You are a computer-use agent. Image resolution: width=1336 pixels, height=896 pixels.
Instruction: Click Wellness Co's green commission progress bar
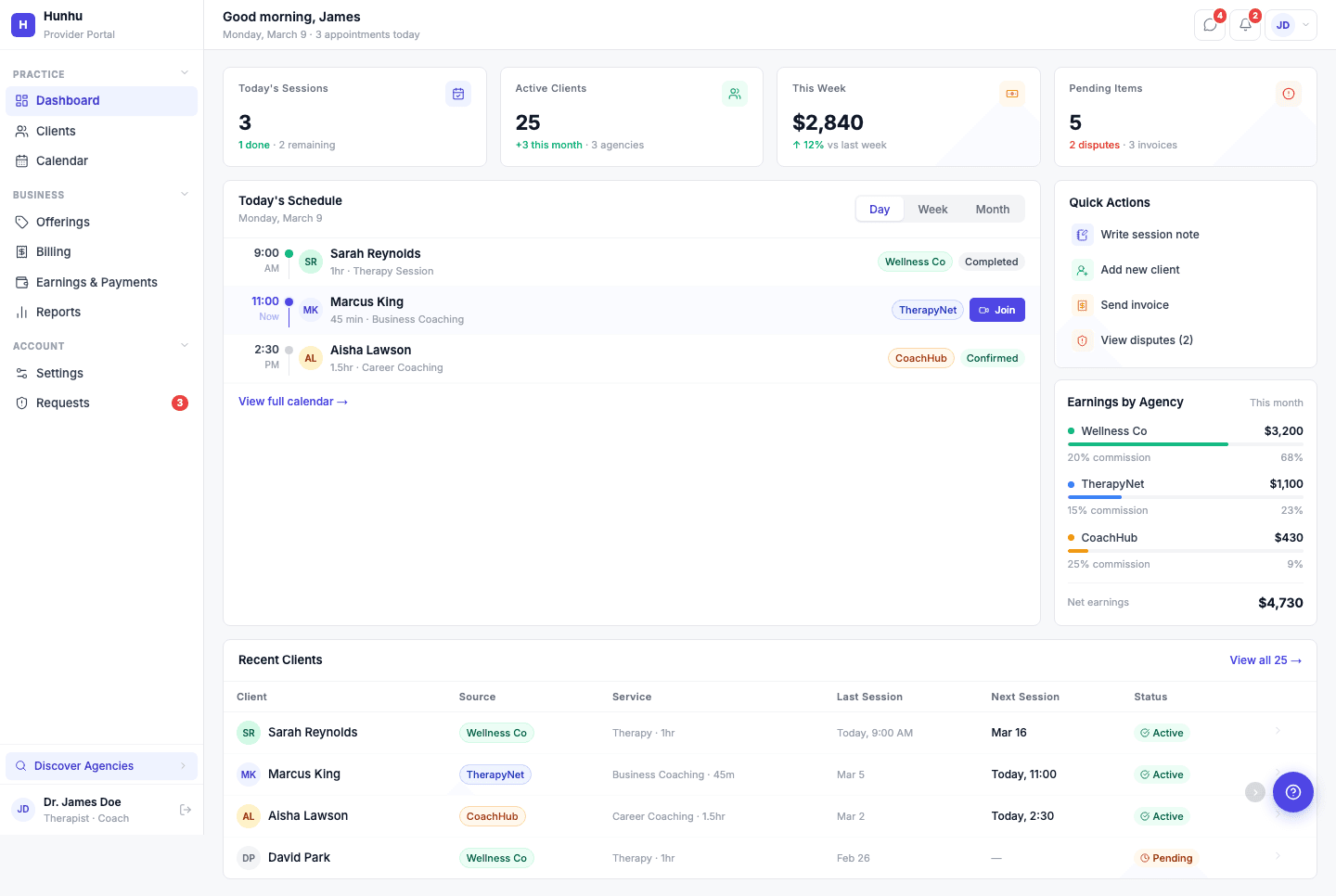(x=1148, y=443)
